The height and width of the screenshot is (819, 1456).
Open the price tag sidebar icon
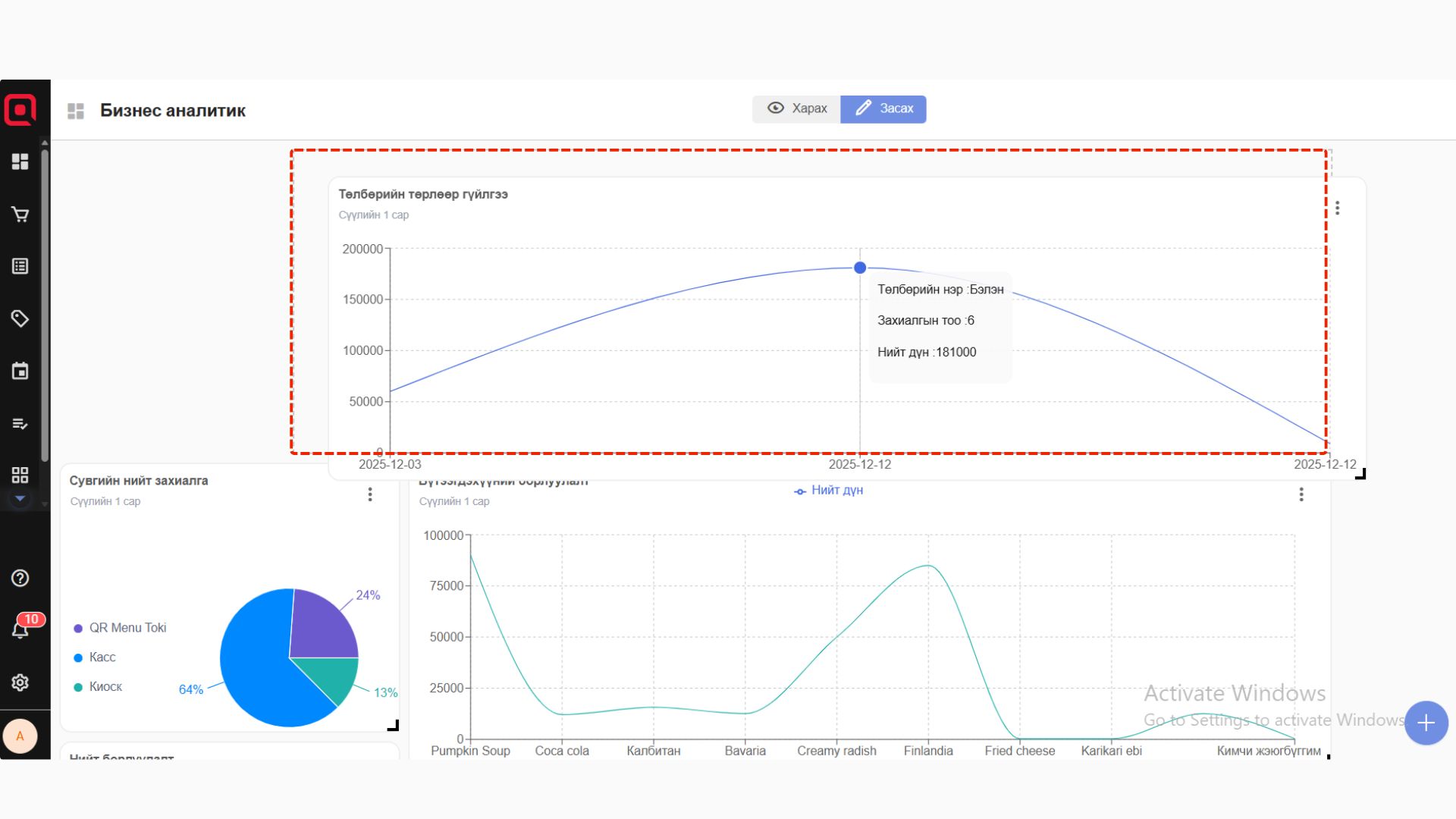[20, 318]
